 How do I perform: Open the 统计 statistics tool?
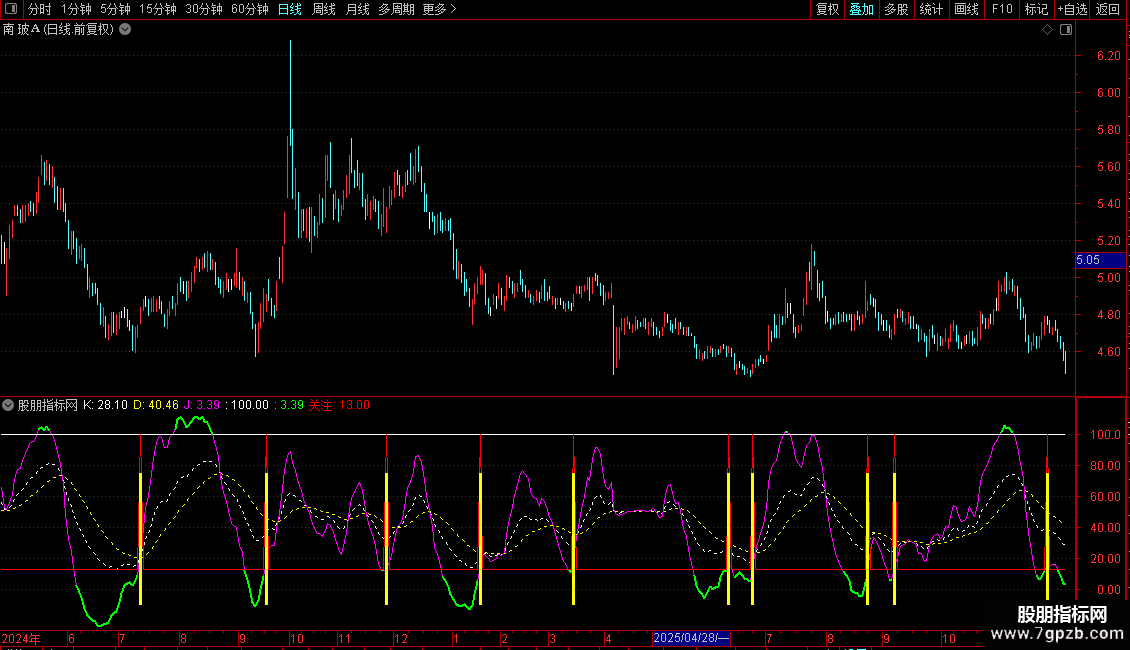pyautogui.click(x=931, y=9)
